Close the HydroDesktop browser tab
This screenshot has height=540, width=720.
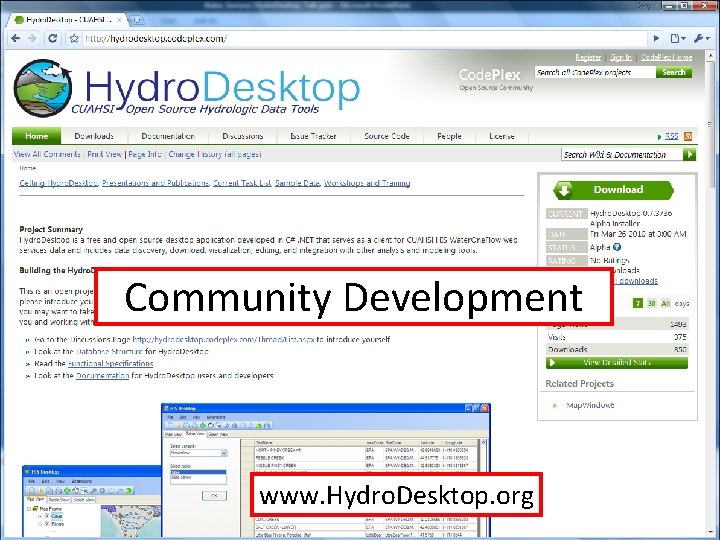point(119,20)
